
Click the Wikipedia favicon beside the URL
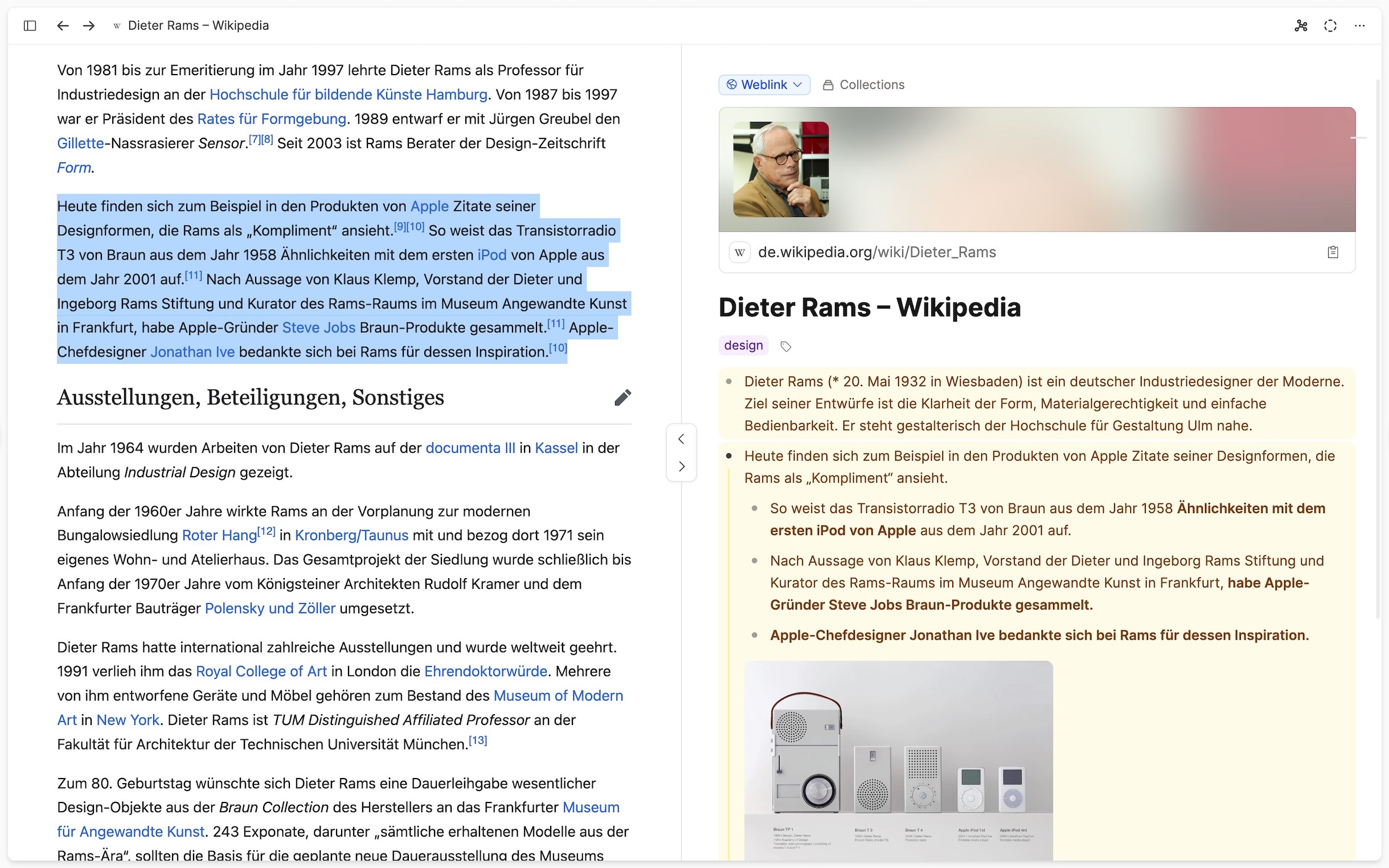coord(740,252)
